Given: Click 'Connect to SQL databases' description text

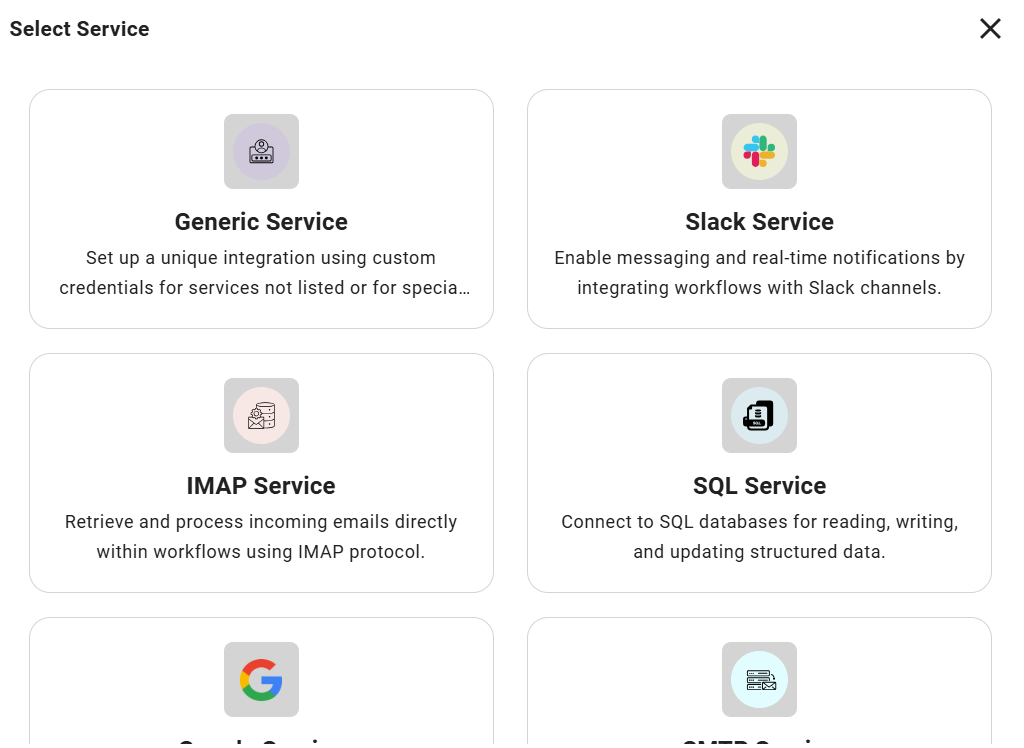Looking at the screenshot, I should click(x=759, y=522).
